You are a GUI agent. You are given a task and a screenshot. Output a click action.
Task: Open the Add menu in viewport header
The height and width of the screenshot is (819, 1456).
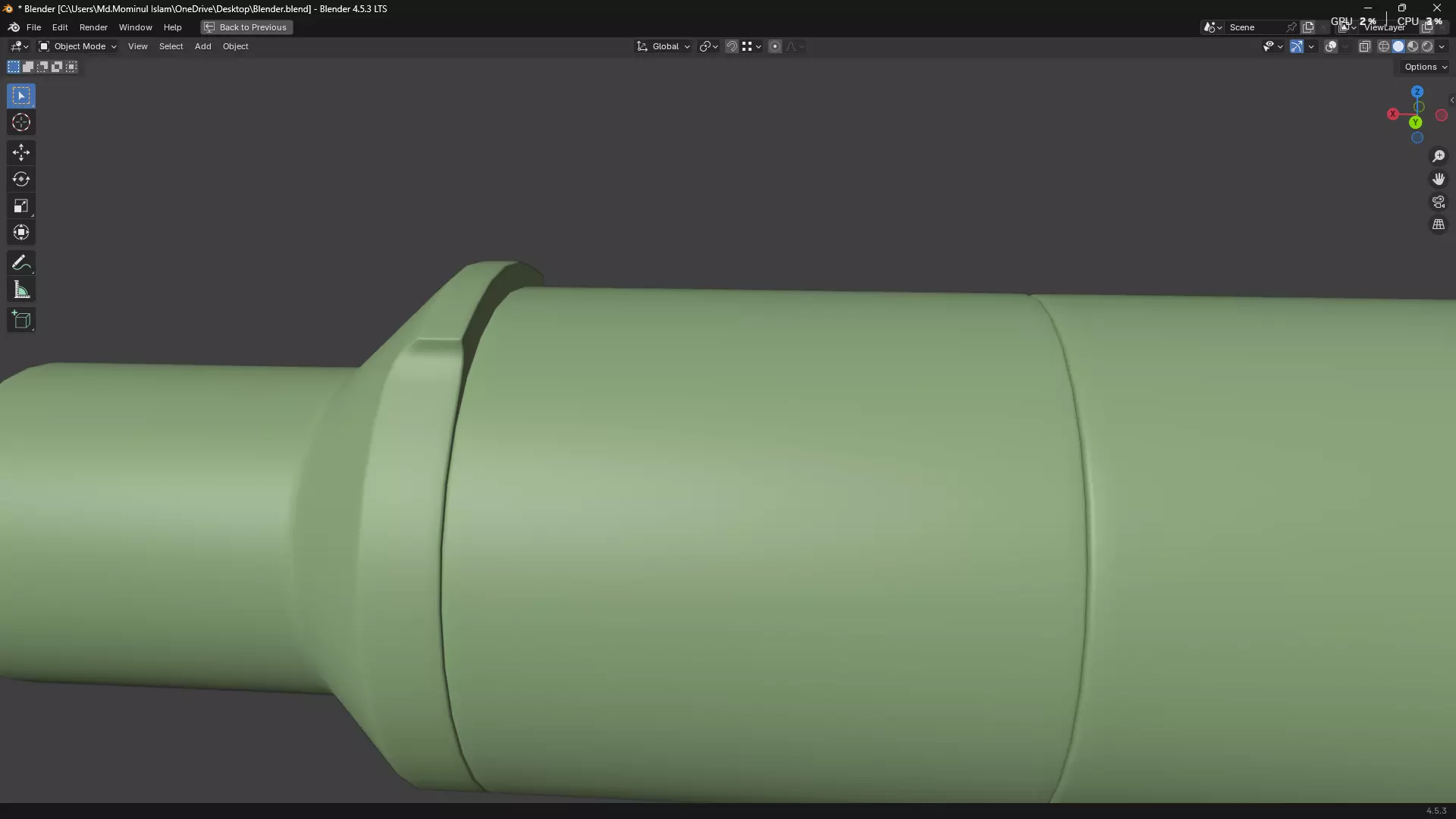point(202,46)
